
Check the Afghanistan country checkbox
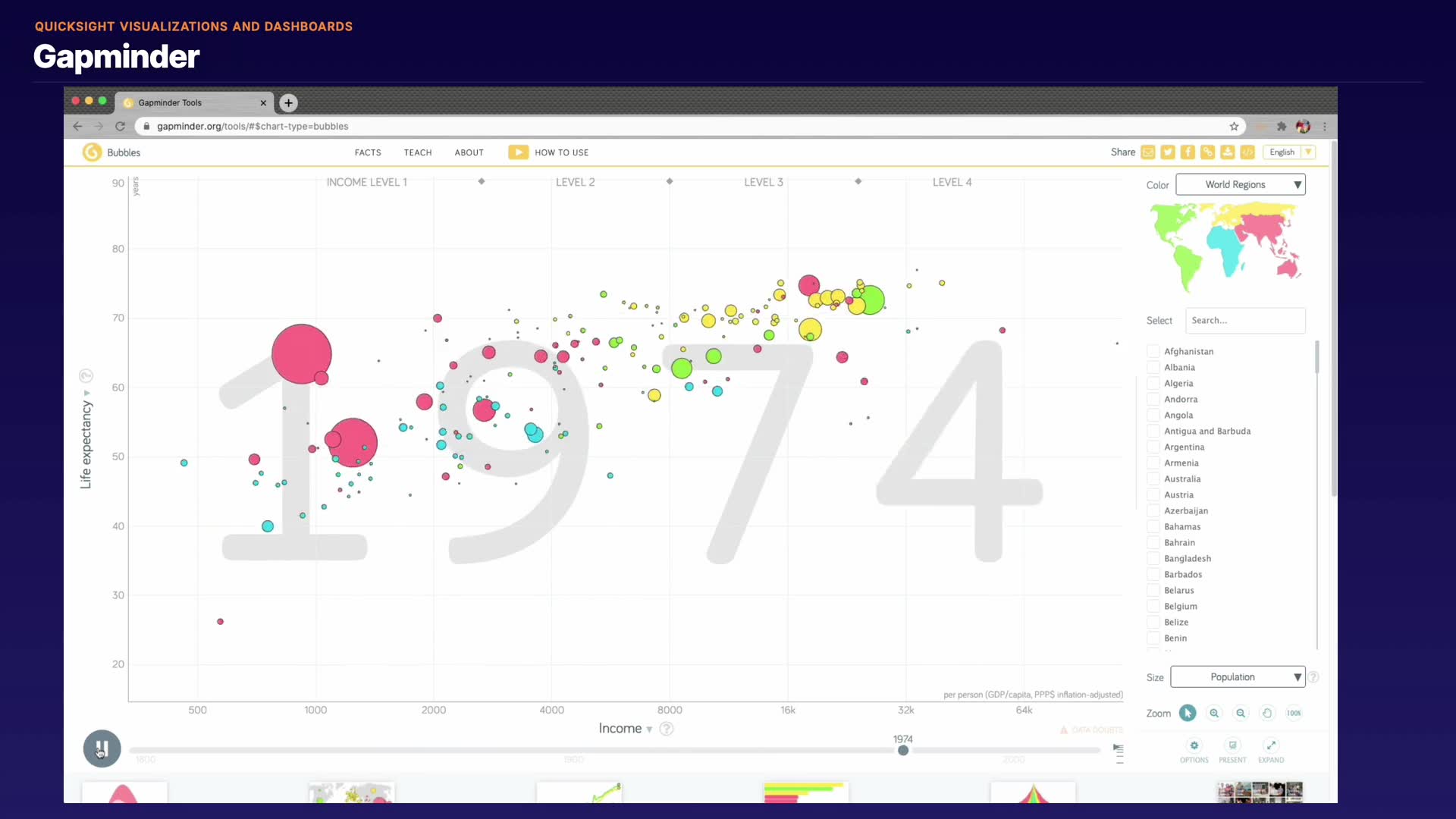(1153, 351)
